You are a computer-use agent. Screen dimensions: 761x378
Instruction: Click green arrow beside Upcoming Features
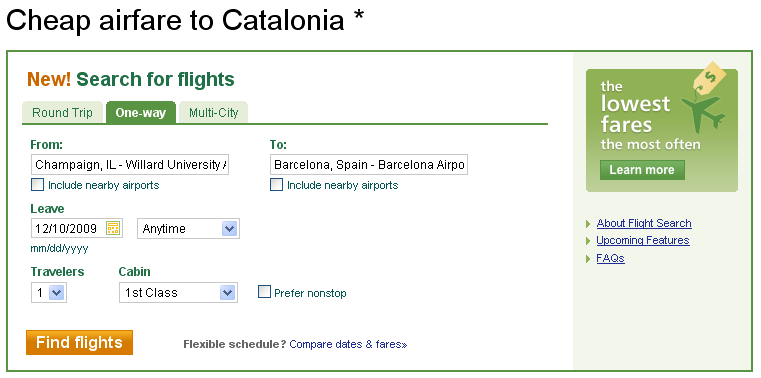coord(588,241)
